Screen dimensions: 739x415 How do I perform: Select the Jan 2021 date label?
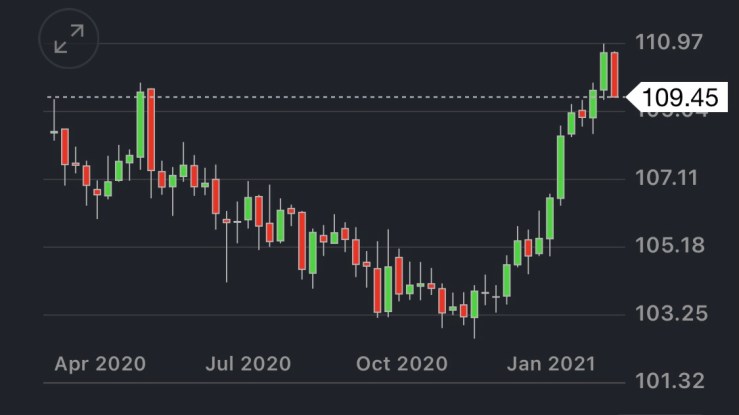[550, 363]
